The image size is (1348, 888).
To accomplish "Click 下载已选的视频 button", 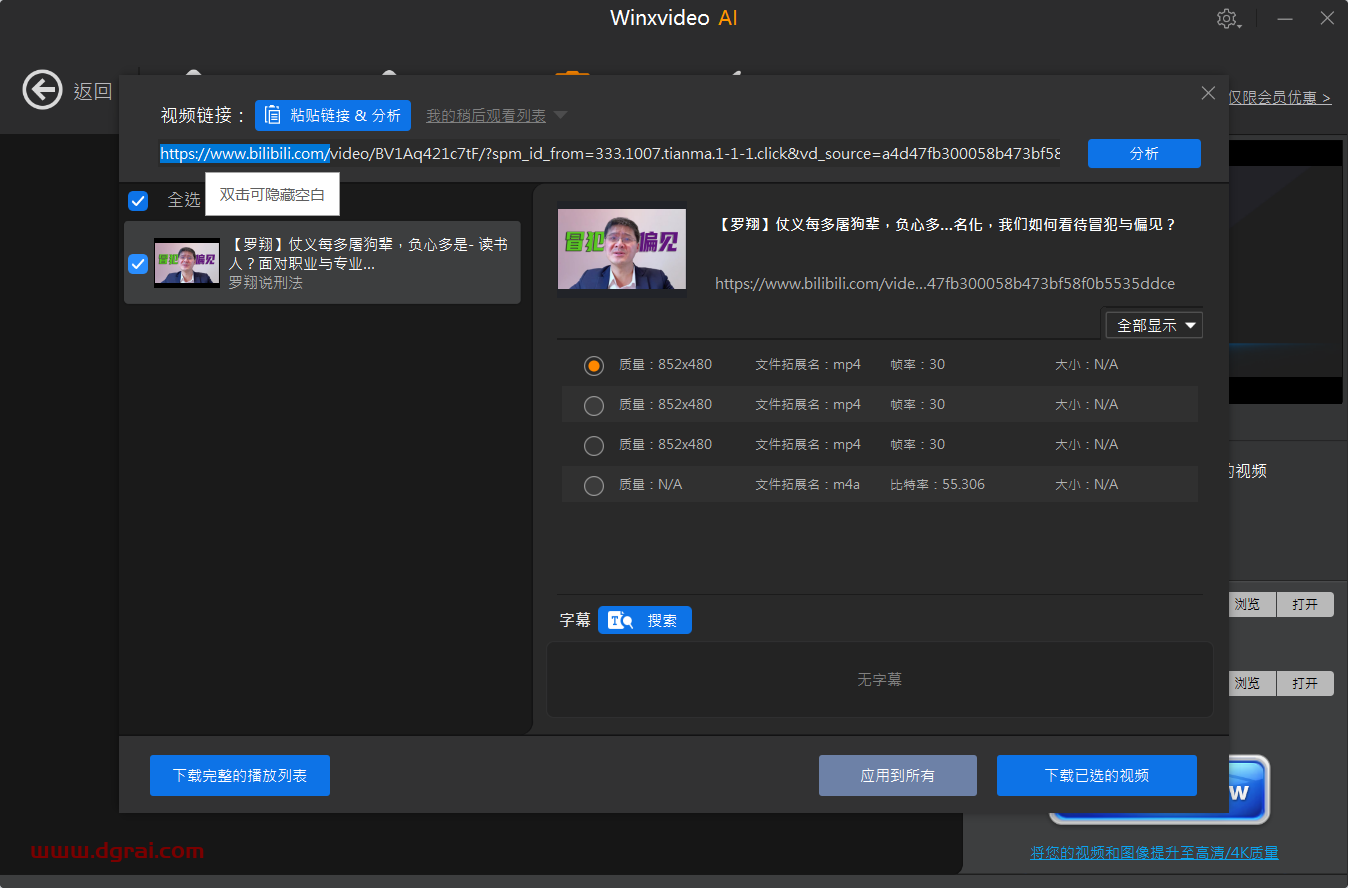I will pyautogui.click(x=1097, y=775).
